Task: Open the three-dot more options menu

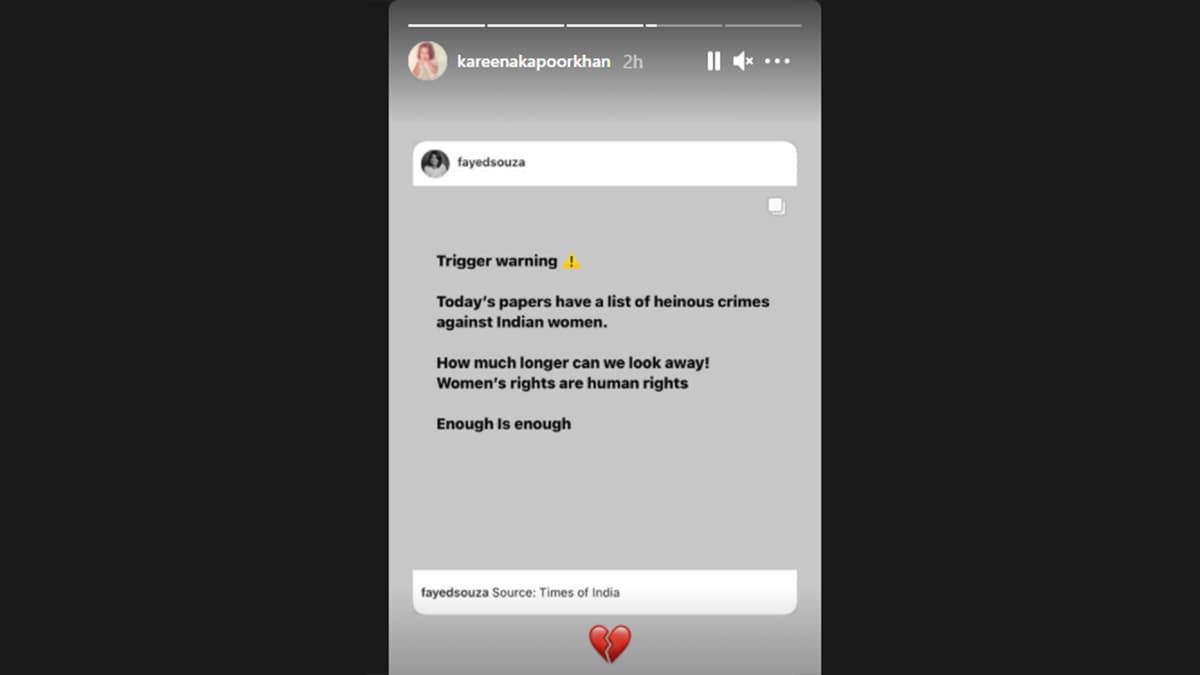Action: tap(777, 61)
